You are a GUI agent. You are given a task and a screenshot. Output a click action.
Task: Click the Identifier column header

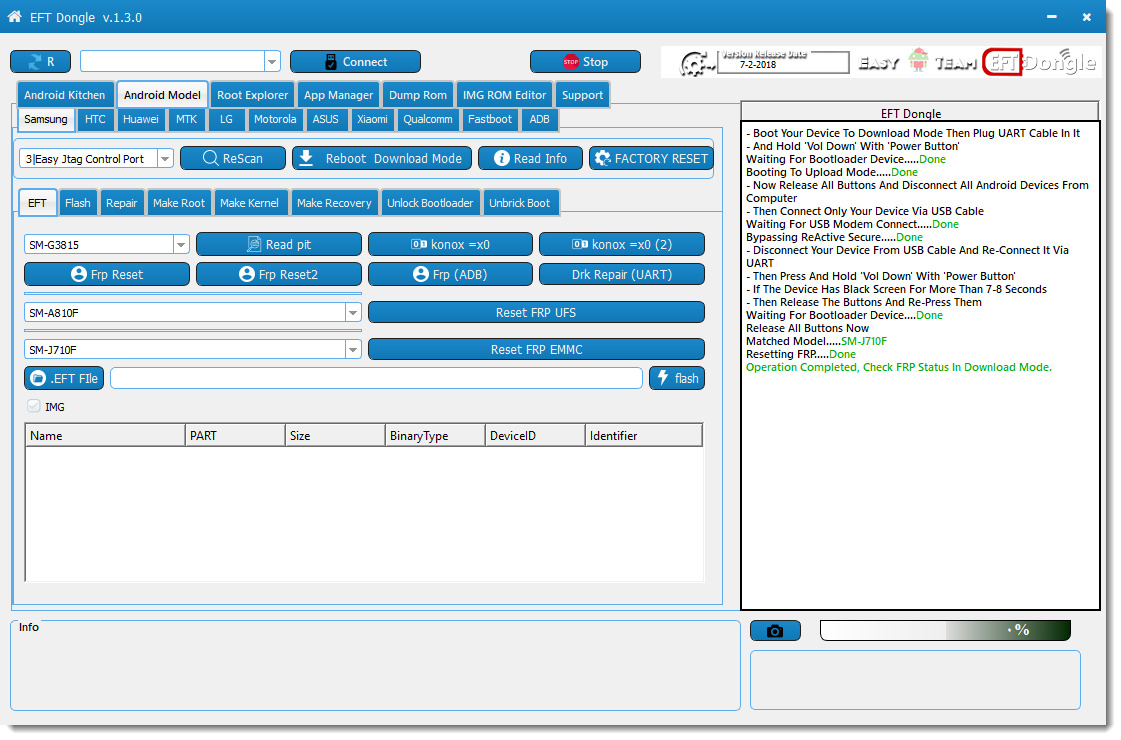tap(643, 435)
